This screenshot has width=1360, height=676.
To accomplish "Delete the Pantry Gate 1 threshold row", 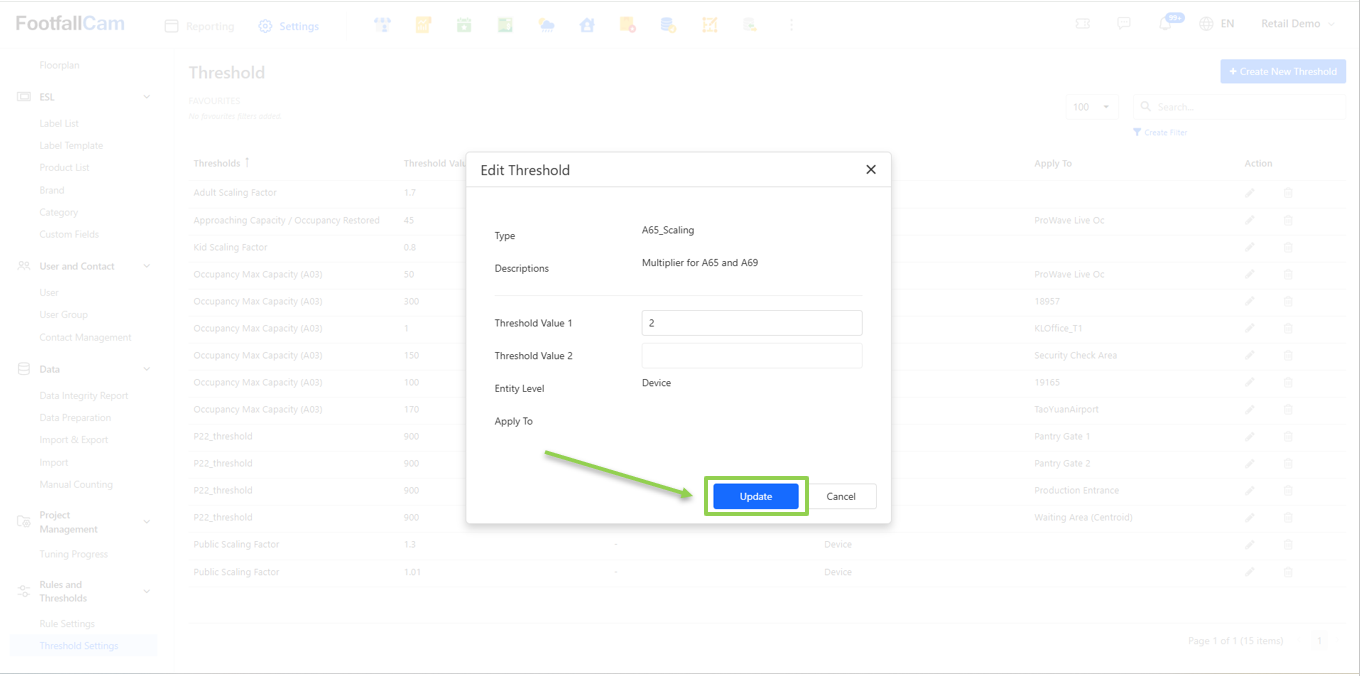I will click(1288, 436).
